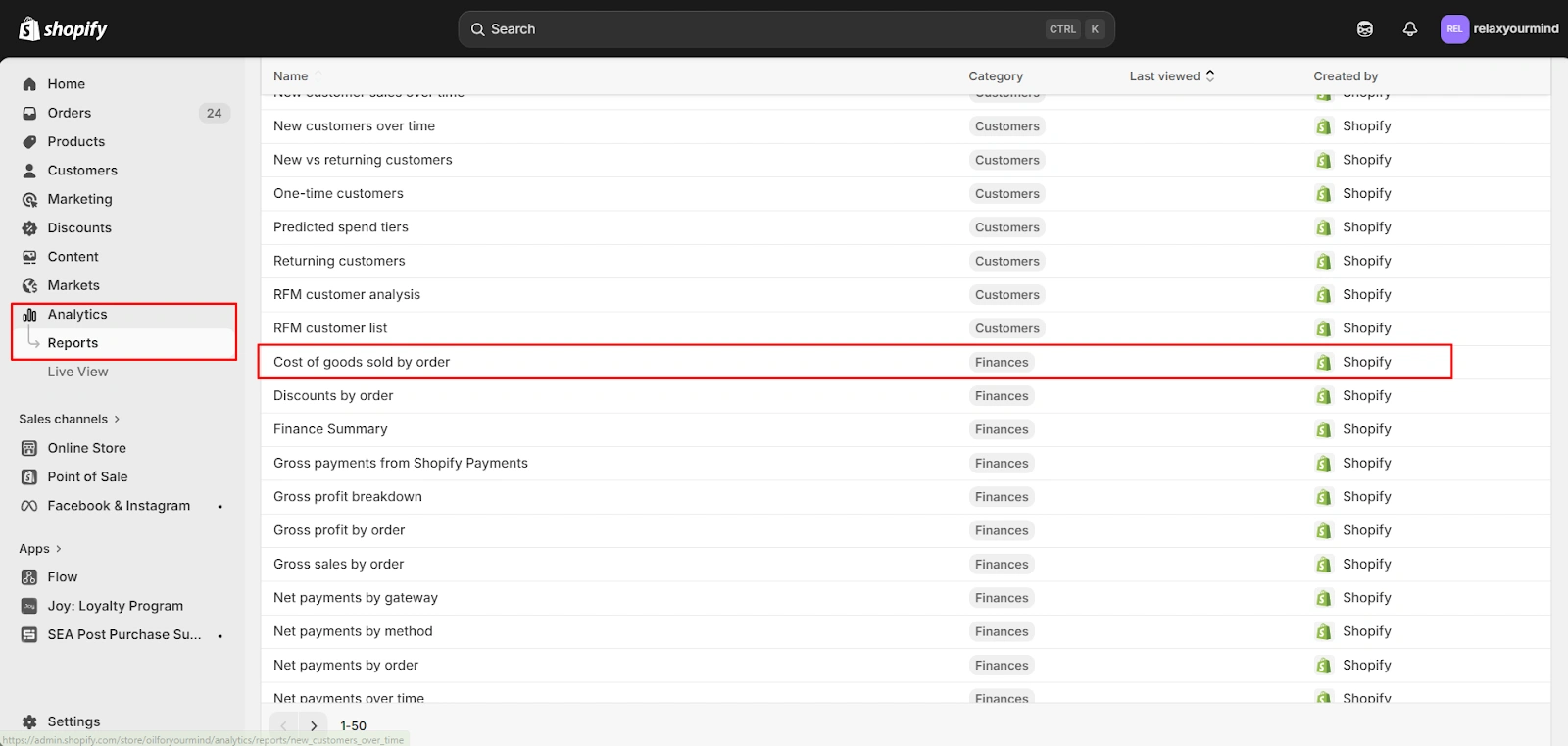Click the Flow app icon
The width and height of the screenshot is (1568, 746).
[29, 577]
